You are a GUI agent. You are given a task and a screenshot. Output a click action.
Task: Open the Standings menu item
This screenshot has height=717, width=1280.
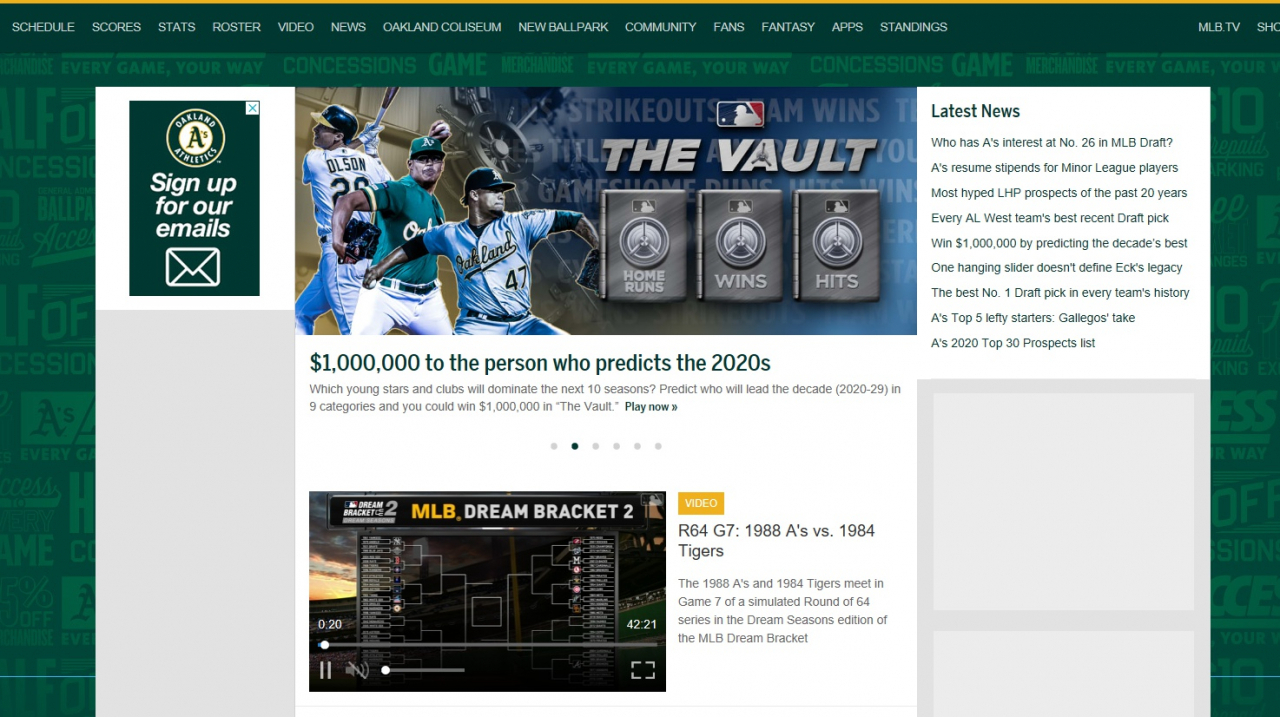click(913, 27)
